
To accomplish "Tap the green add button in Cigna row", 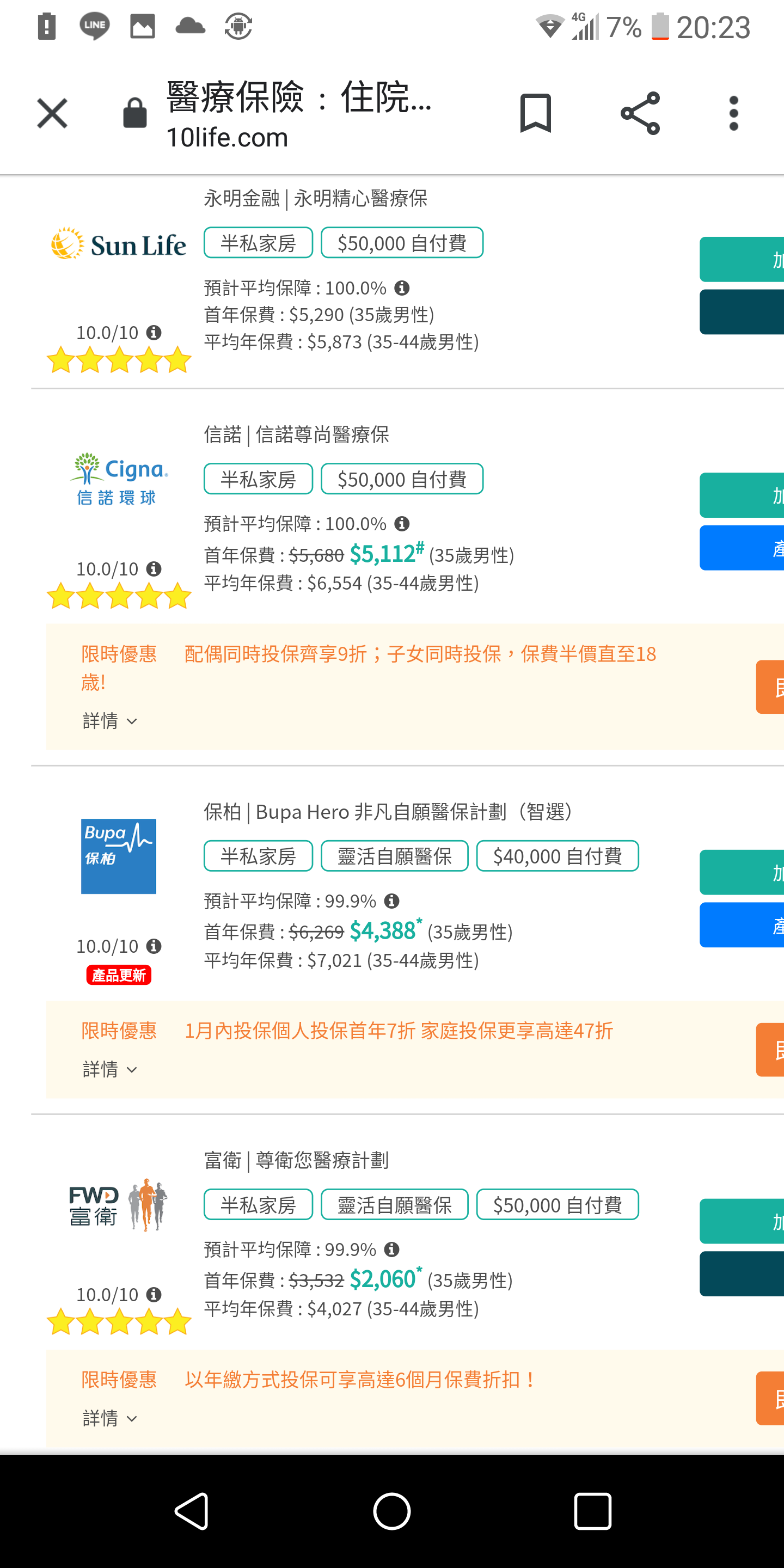I will coord(743,495).
